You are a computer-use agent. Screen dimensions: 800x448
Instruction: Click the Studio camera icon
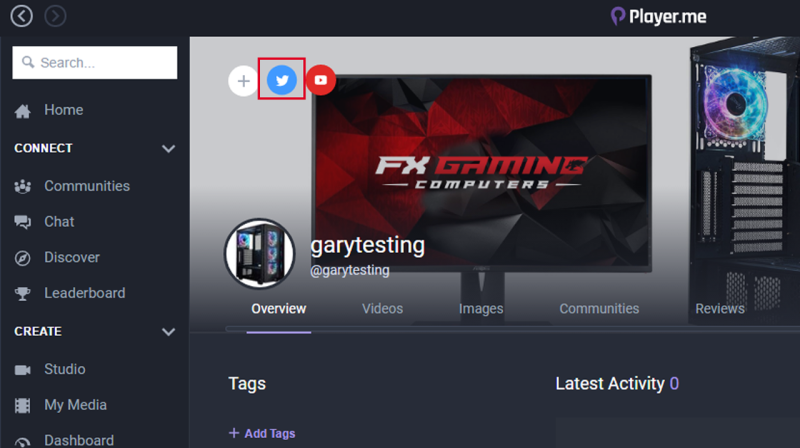(x=22, y=370)
